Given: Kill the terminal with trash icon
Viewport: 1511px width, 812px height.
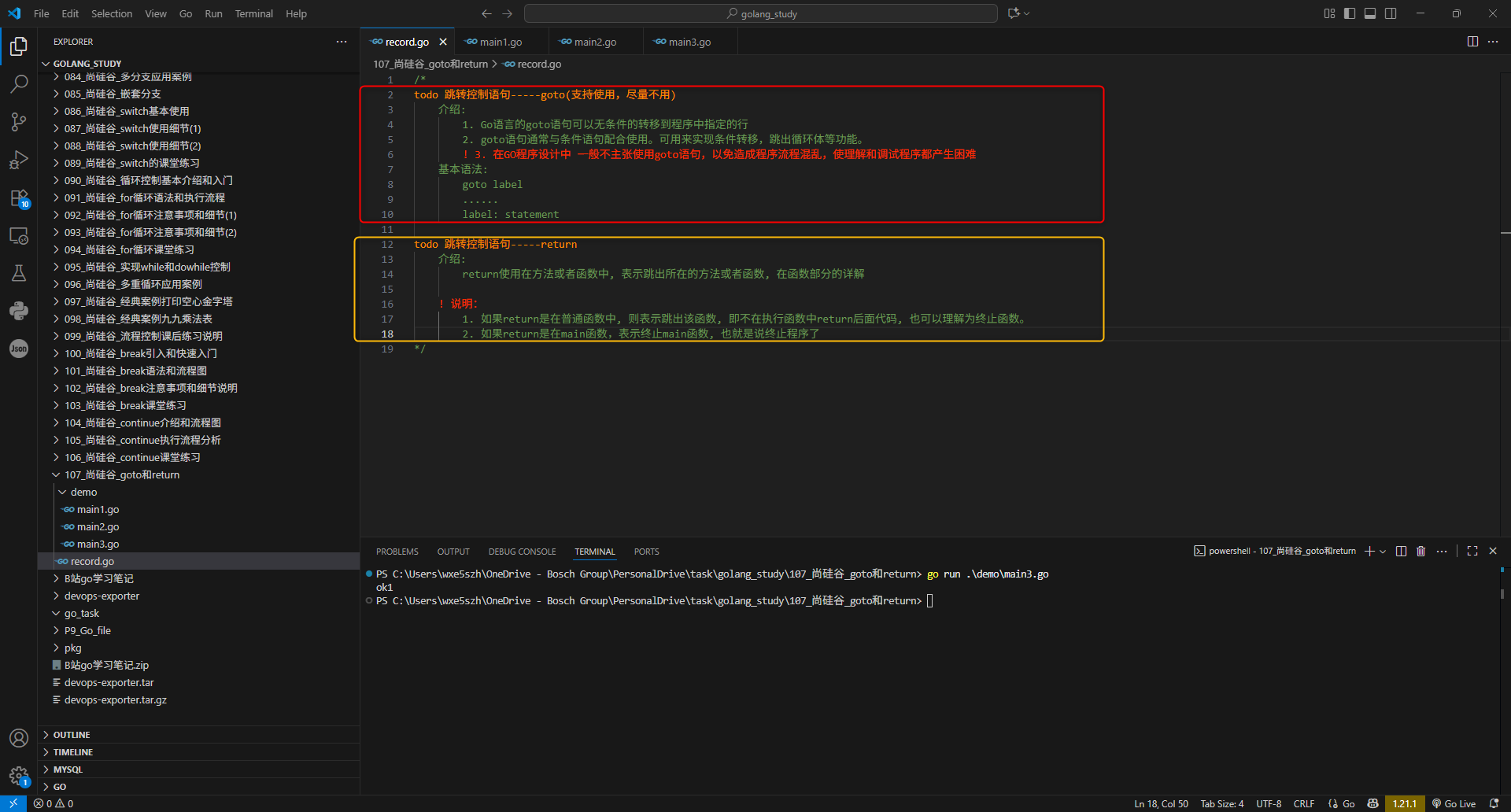Looking at the screenshot, I should click(x=1420, y=552).
